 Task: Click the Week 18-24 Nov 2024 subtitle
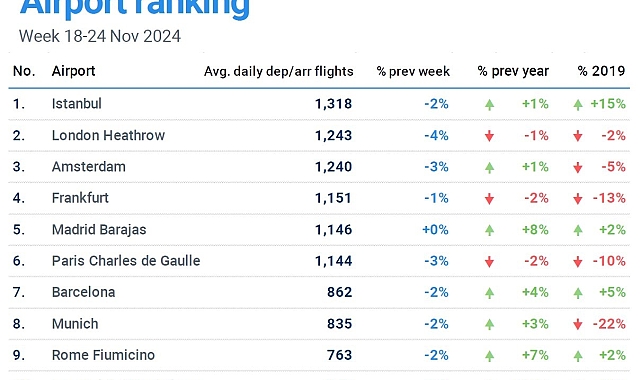[x=100, y=36]
